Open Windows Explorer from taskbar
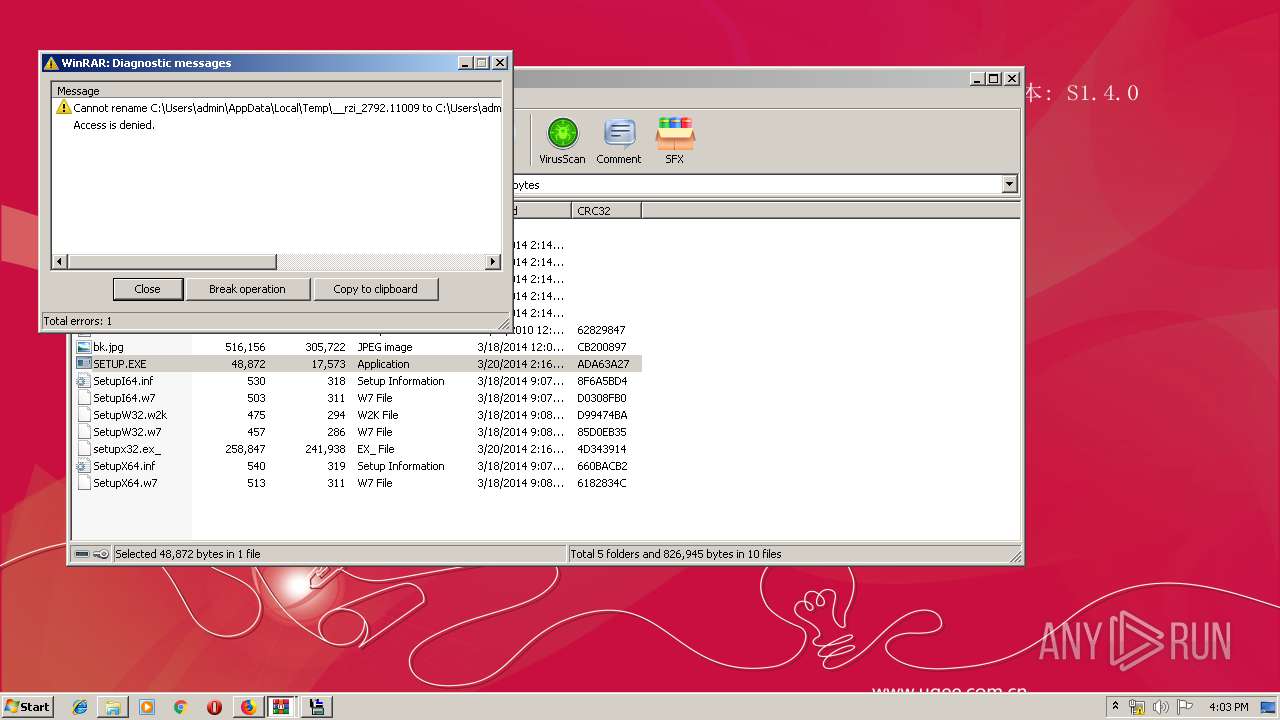Screen dimensions: 1280x720 click(x=113, y=707)
